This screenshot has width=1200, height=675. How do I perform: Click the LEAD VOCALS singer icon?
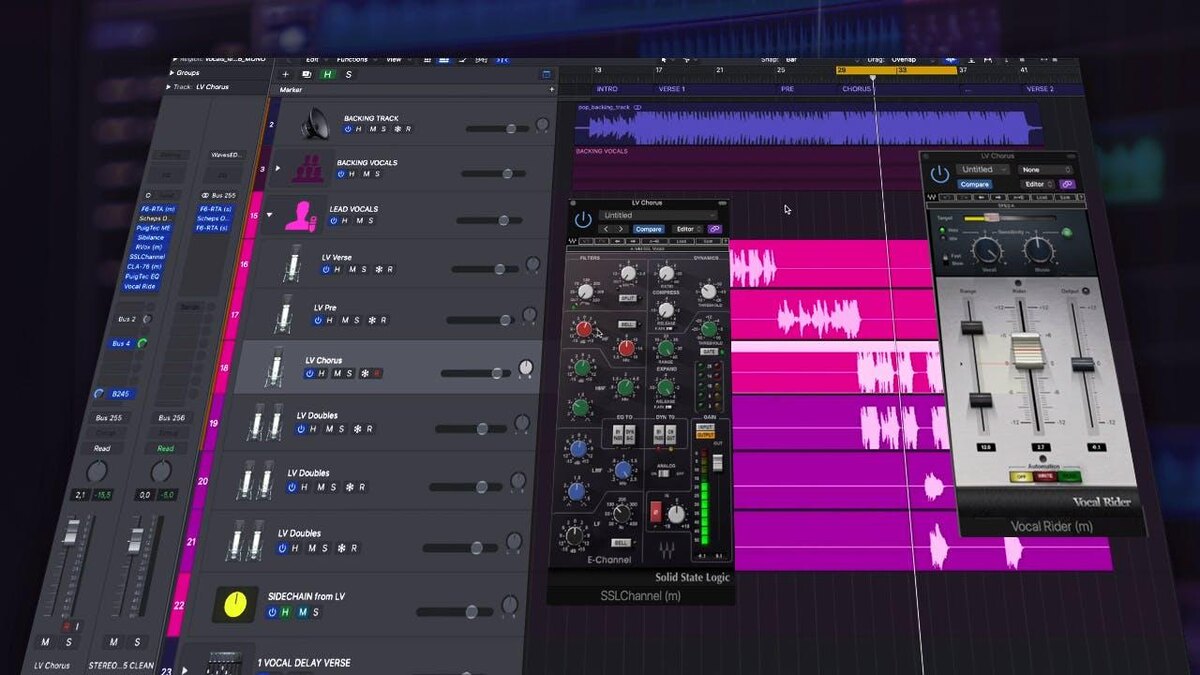point(300,215)
